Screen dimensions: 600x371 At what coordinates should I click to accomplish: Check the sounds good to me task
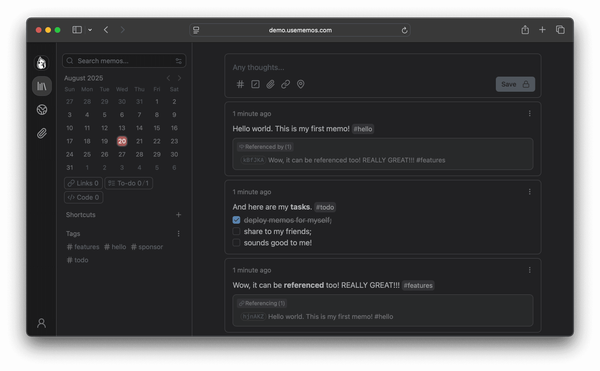click(x=236, y=243)
